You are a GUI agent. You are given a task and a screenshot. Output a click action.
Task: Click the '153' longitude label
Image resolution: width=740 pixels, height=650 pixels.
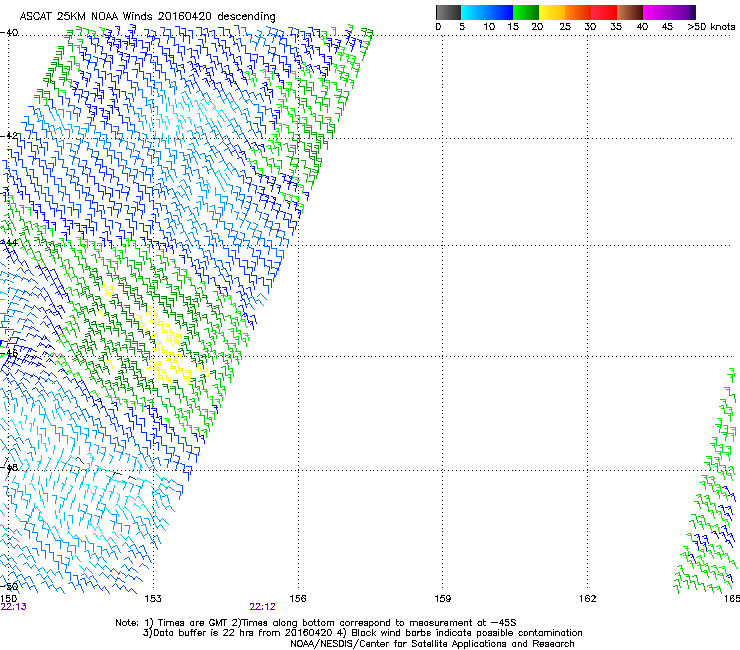click(x=153, y=599)
